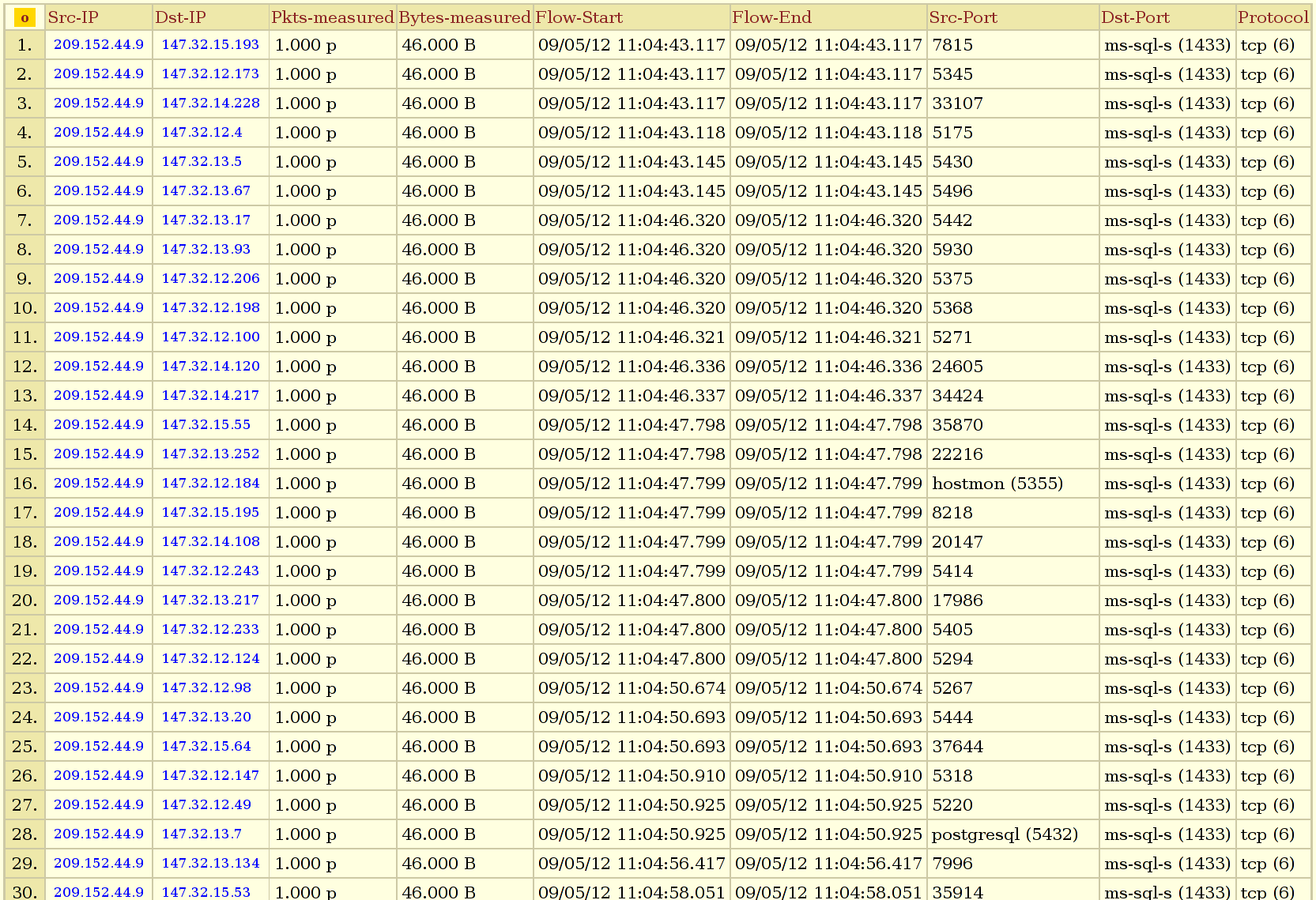Select Flow-Start '09/05/12 11:04:50.674' in row 23
Image resolution: width=1316 pixels, height=900 pixels.
tap(632, 688)
